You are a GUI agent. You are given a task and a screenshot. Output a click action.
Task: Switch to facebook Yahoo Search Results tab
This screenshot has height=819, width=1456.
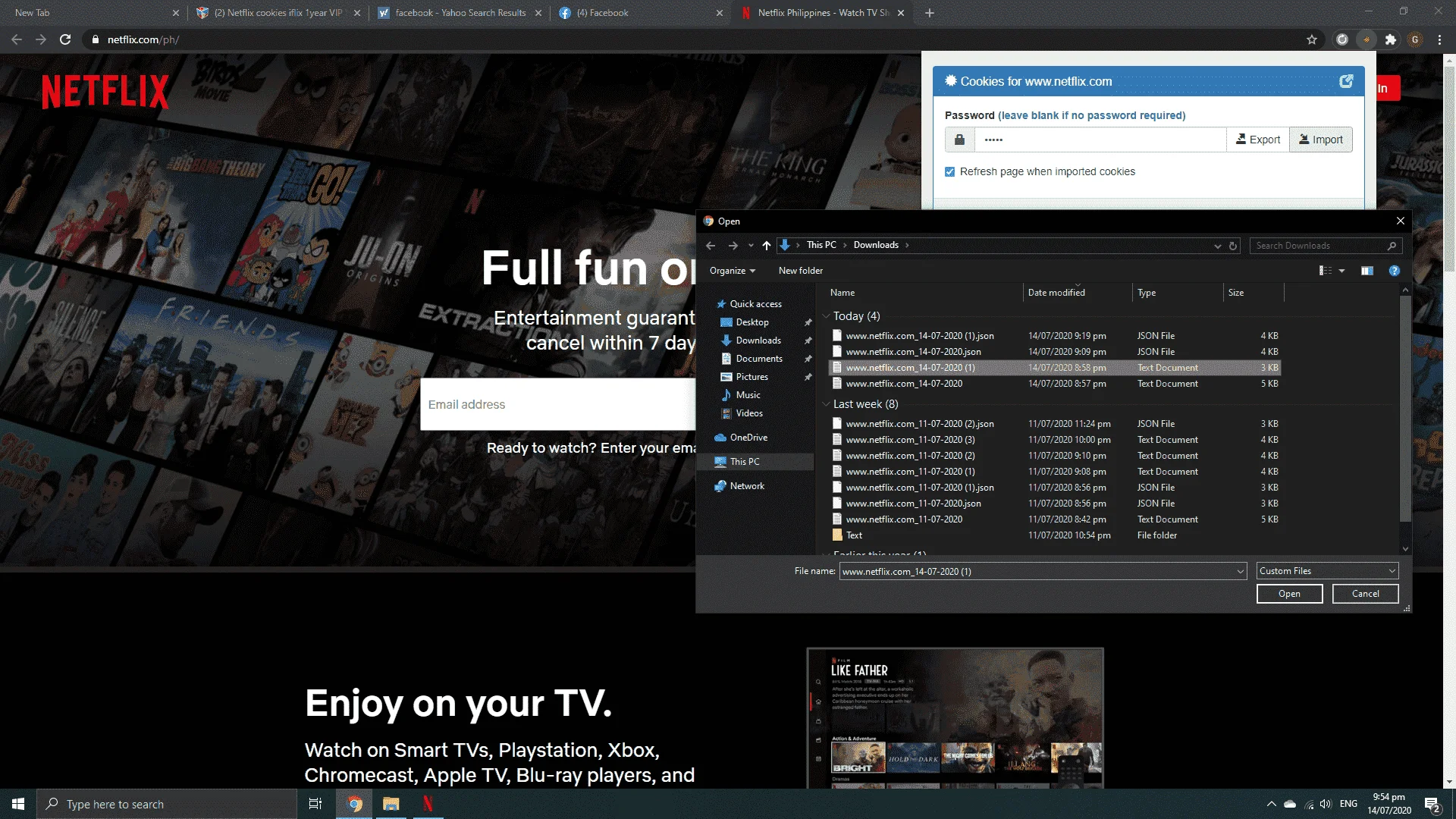460,13
